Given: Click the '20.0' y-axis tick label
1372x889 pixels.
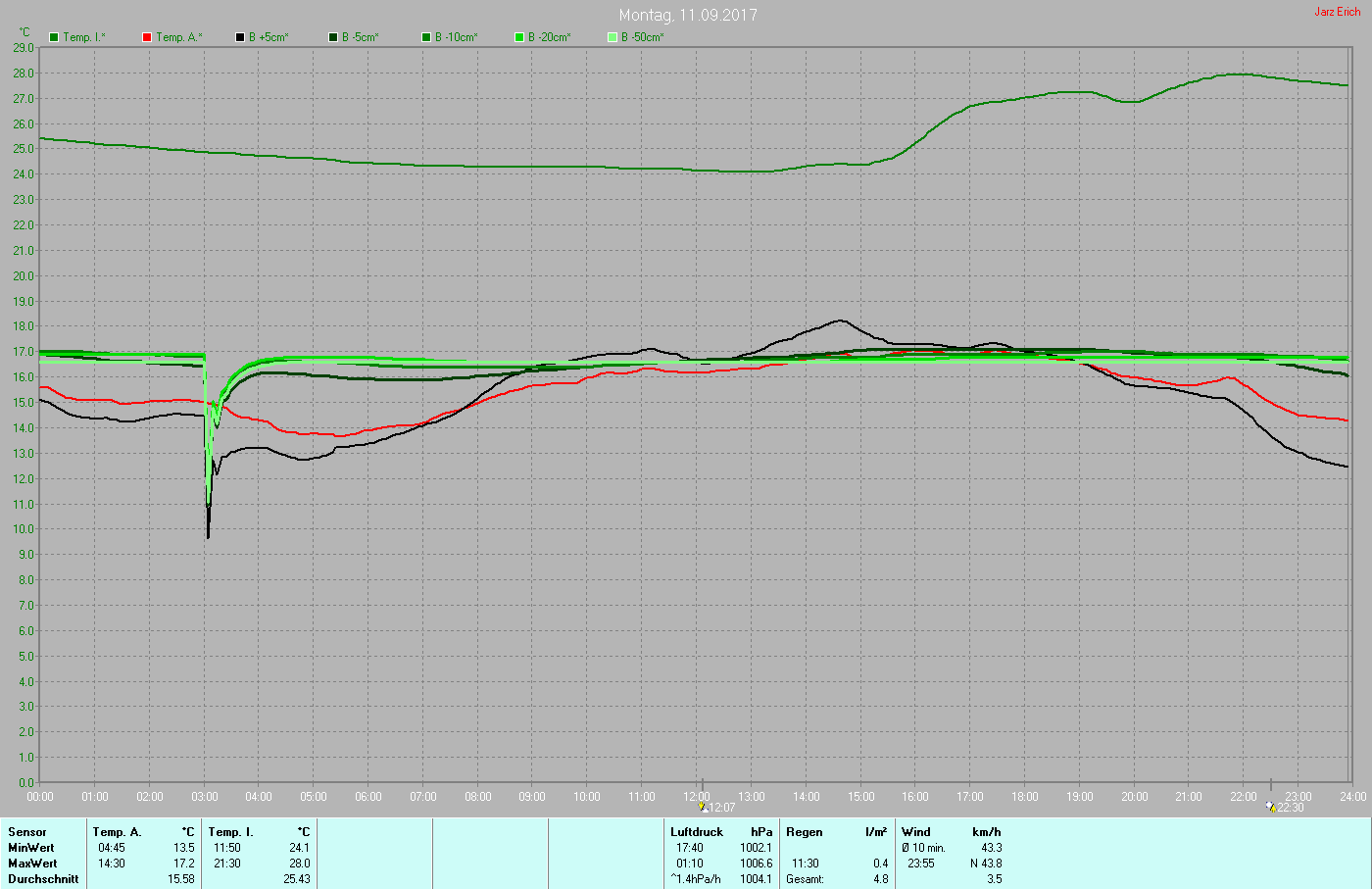Looking at the screenshot, I should click(x=24, y=275).
